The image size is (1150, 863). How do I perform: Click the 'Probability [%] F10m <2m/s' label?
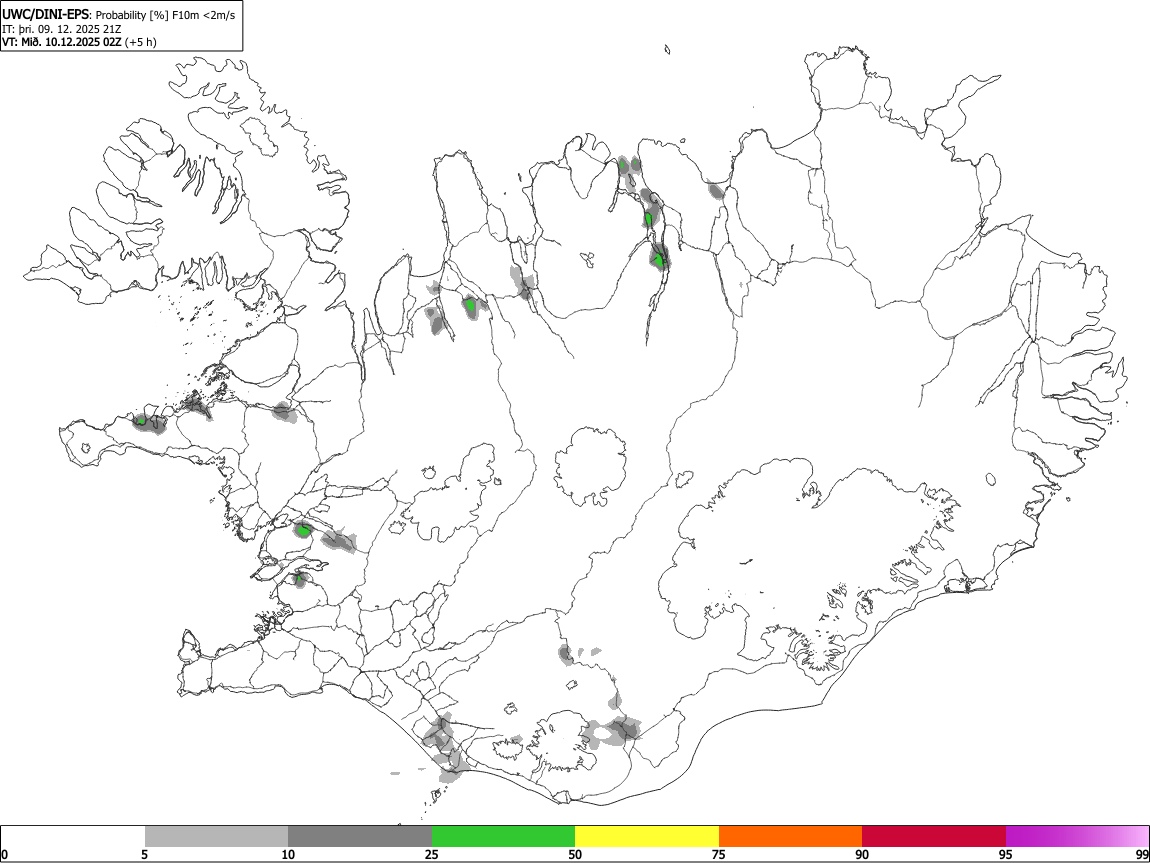[x=165, y=15]
